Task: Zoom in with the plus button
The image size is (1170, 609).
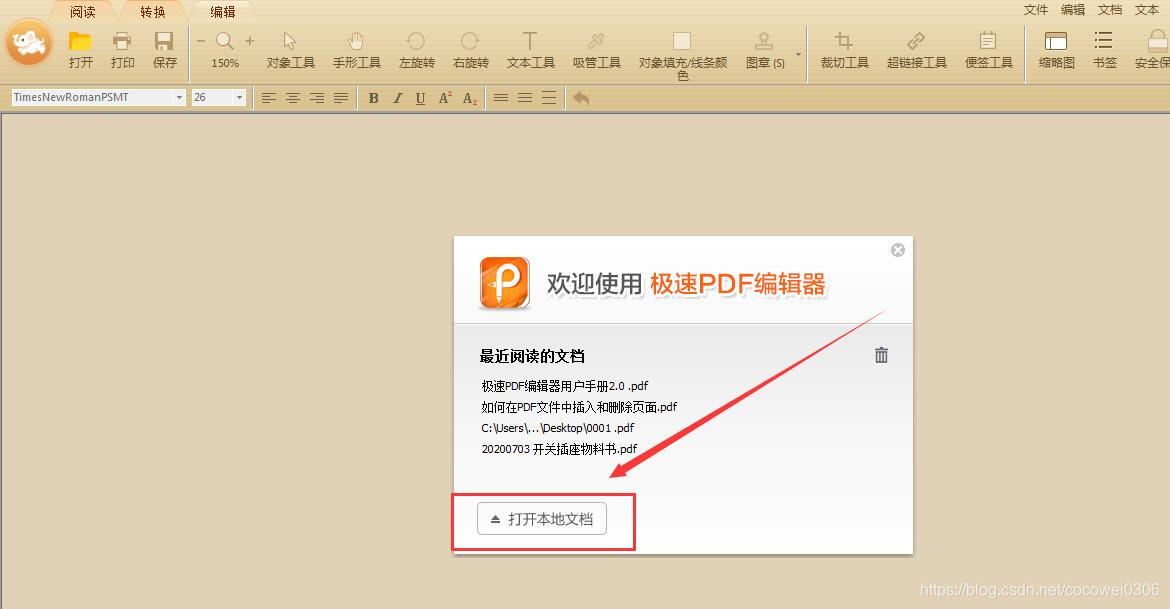Action: (x=250, y=41)
